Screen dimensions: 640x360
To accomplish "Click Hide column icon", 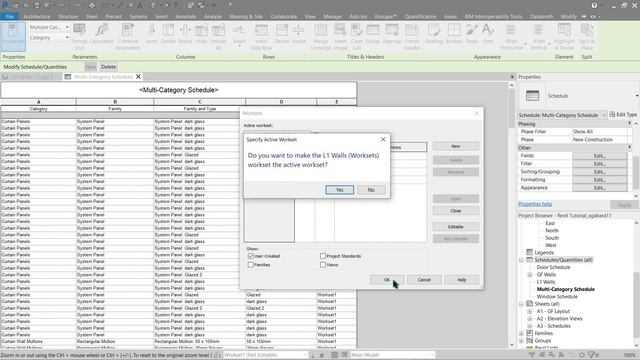I will click(x=201, y=33).
